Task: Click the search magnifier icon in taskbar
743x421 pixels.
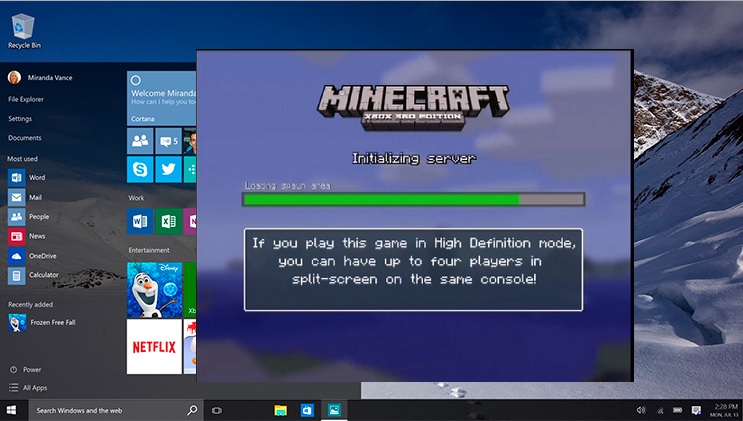Action: [x=192, y=410]
